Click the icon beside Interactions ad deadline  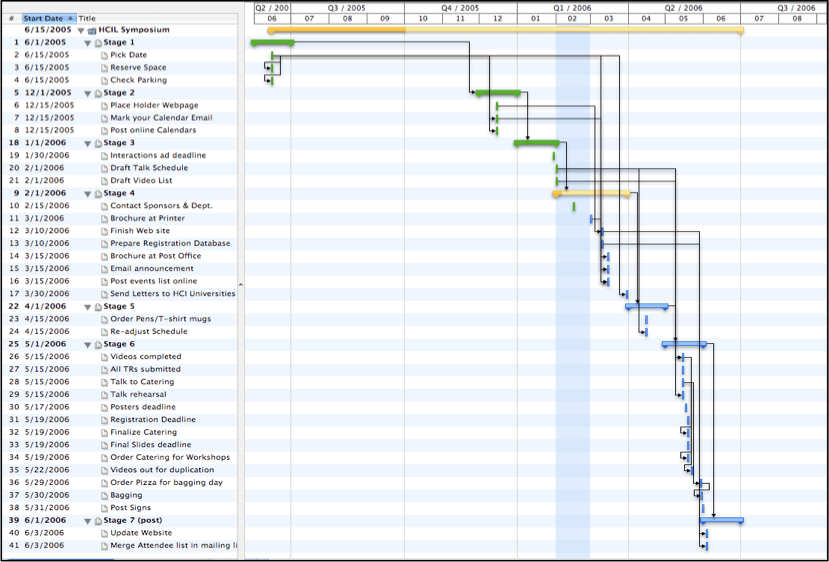pyautogui.click(x=104, y=156)
